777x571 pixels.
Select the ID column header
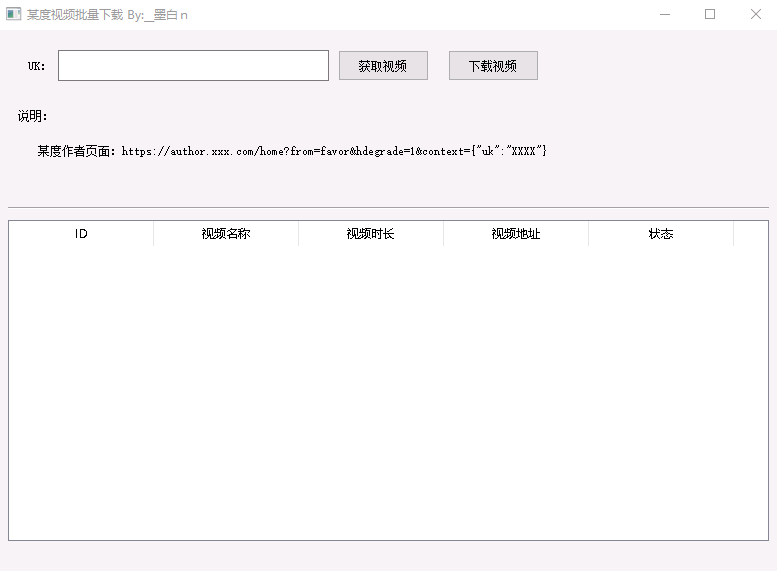[x=81, y=233]
